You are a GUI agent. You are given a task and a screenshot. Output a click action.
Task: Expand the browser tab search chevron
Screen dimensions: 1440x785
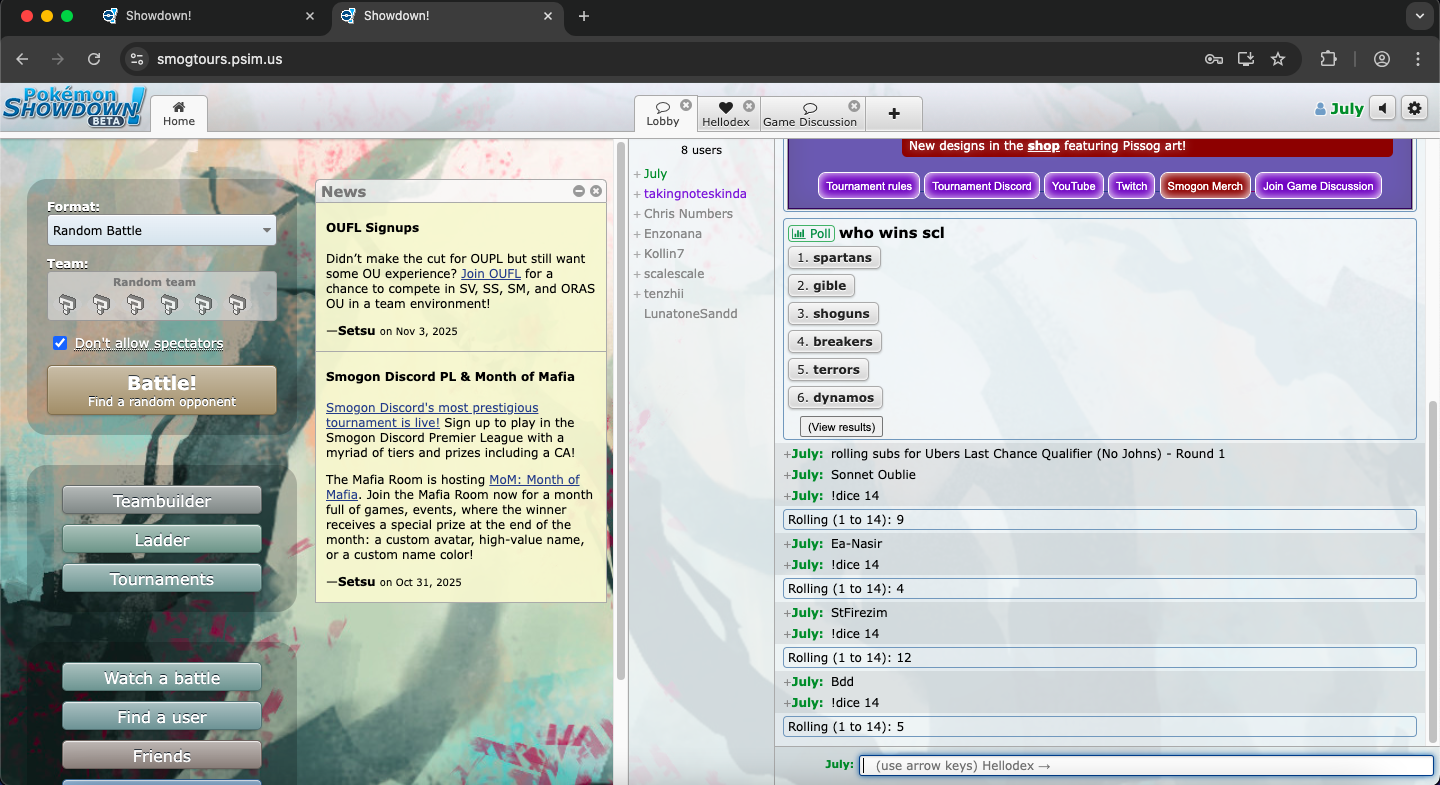point(1418,16)
